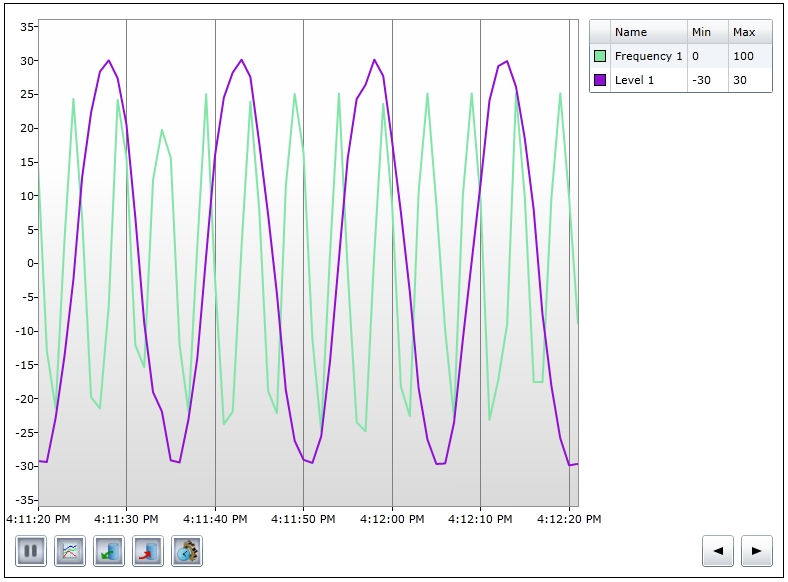788x582 pixels.
Task: Click the Frequency 1 Max value 100
Action: coord(749,56)
